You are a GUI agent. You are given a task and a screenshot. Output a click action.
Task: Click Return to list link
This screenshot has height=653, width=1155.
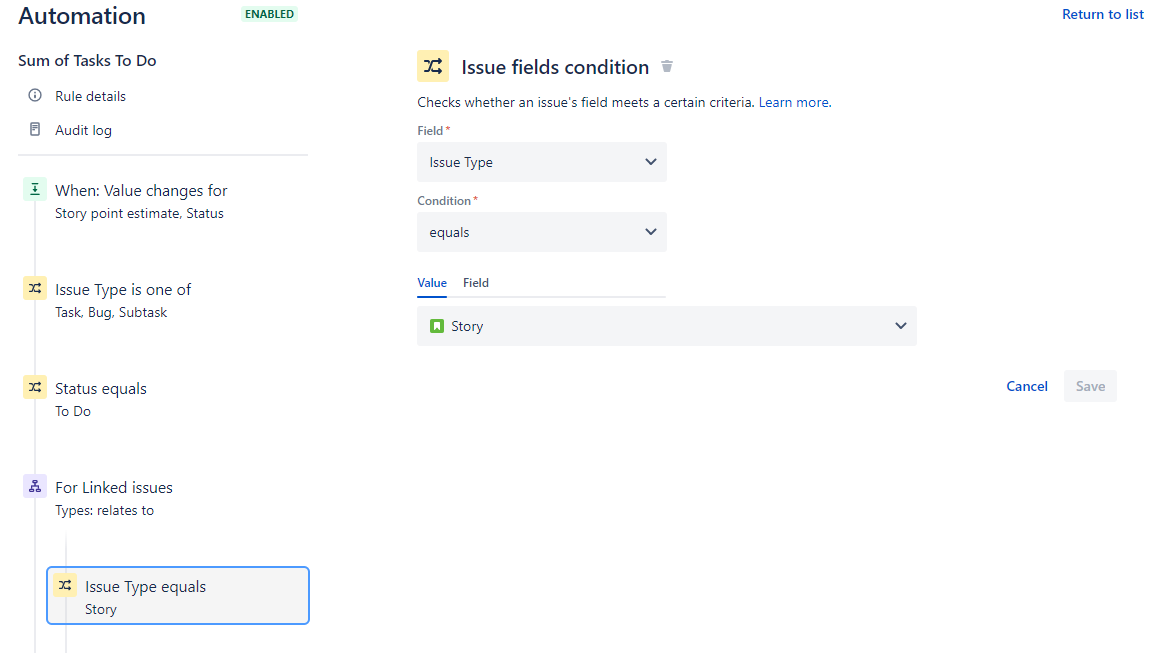1103,14
